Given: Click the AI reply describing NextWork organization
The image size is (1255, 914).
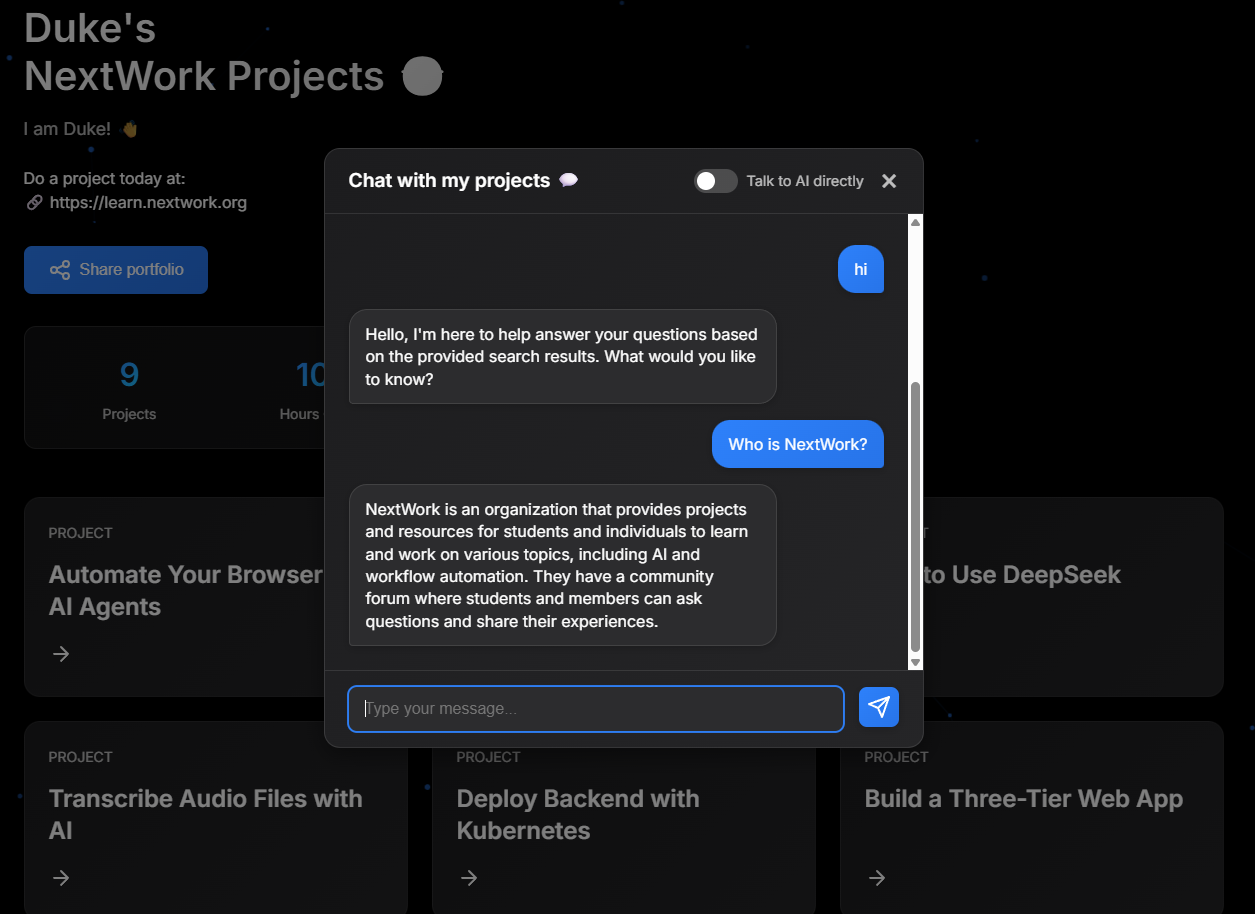Looking at the screenshot, I should pos(562,565).
